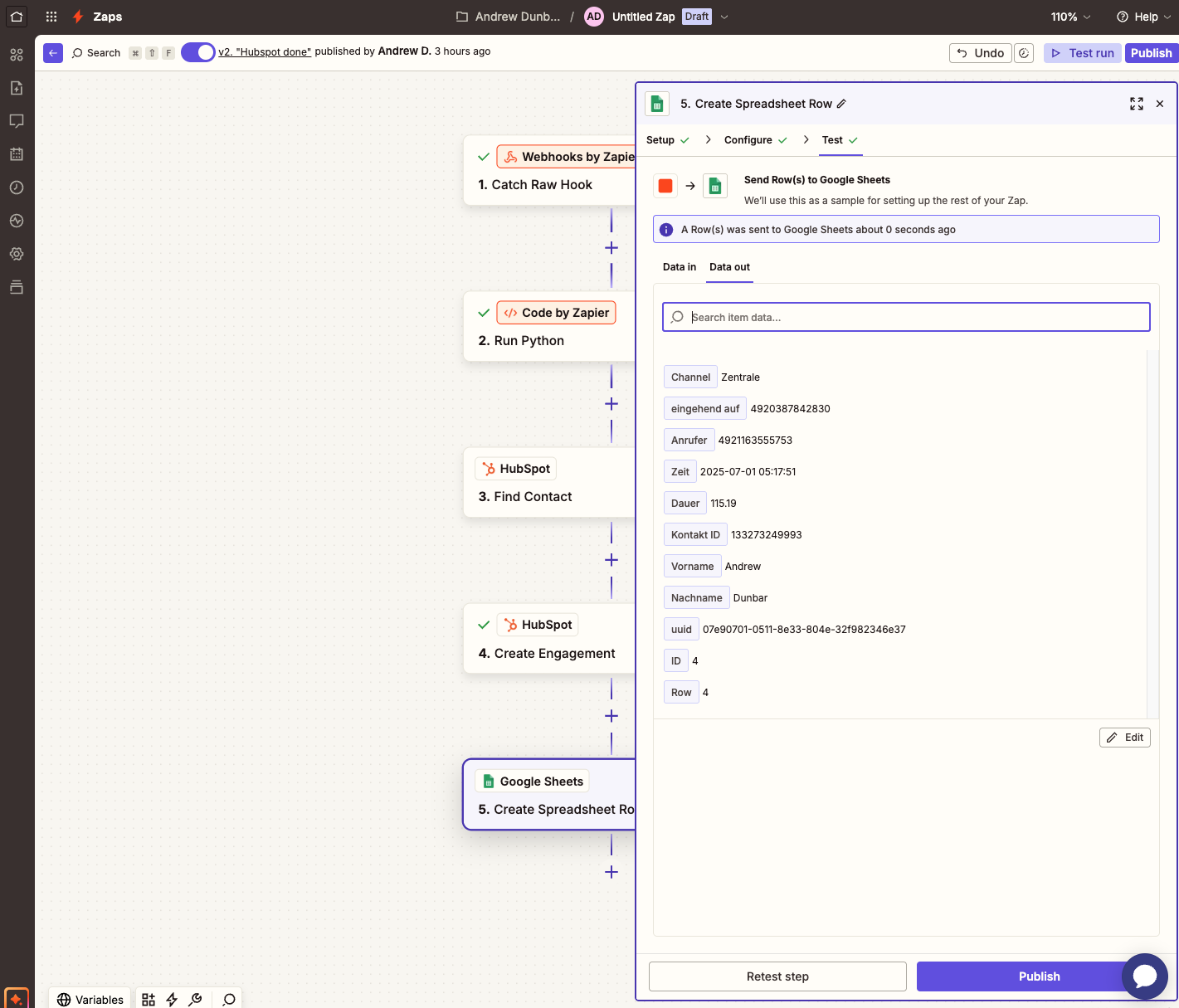Click the pencil icon to rename step
Screen dimensions: 1179x1008
[x=841, y=104]
